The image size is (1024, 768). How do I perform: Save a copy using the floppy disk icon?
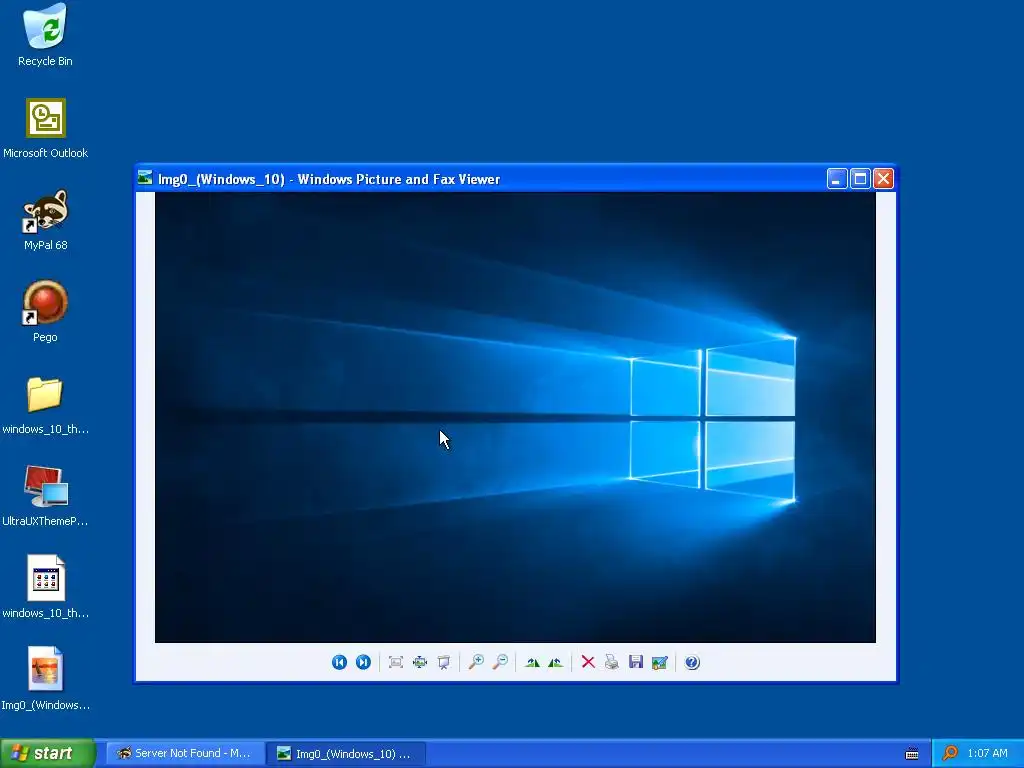pos(635,662)
